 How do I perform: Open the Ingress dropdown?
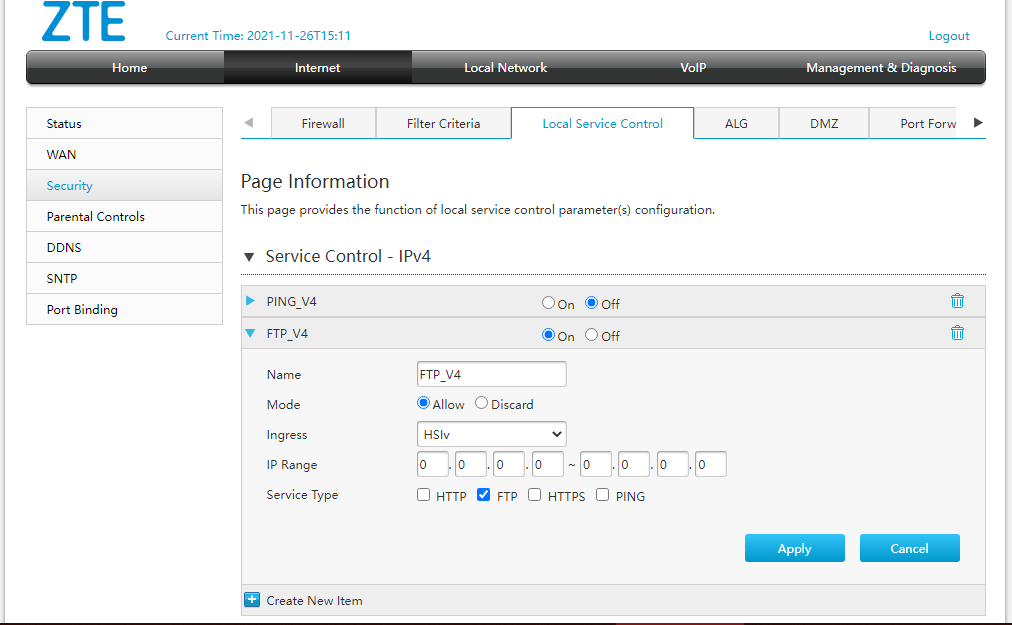click(491, 434)
